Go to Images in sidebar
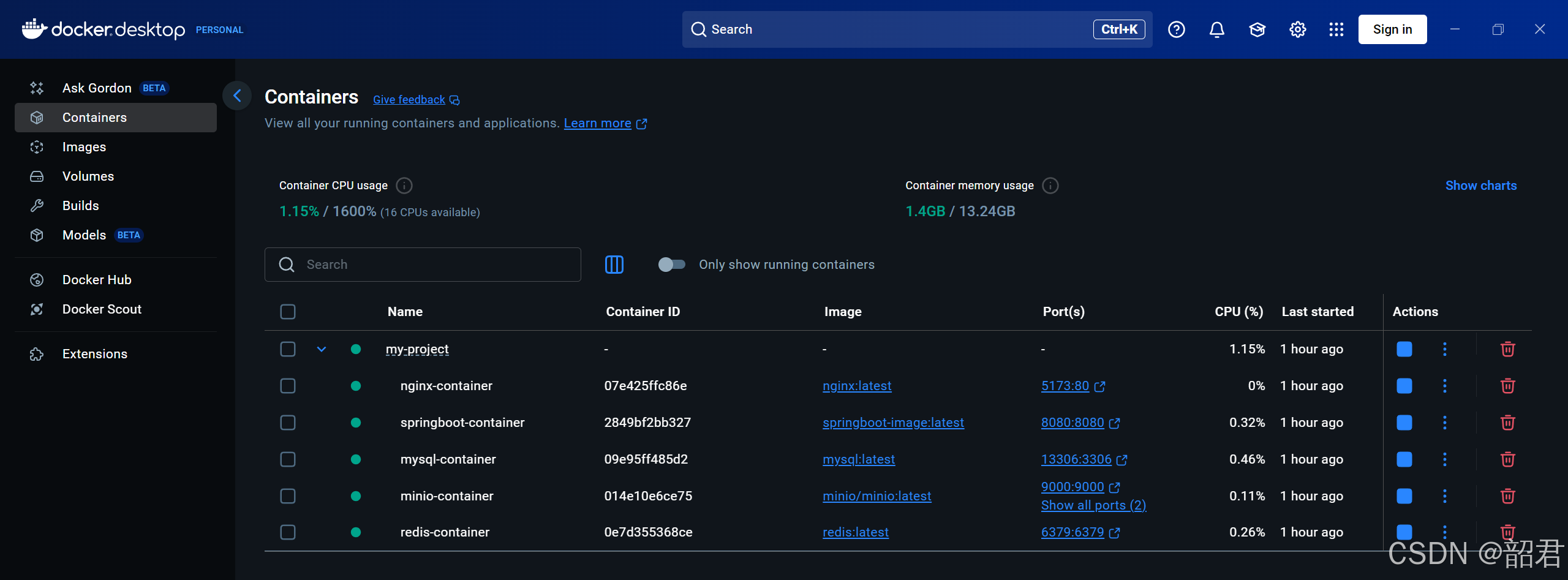This screenshot has height=580, width=1568. click(116, 147)
